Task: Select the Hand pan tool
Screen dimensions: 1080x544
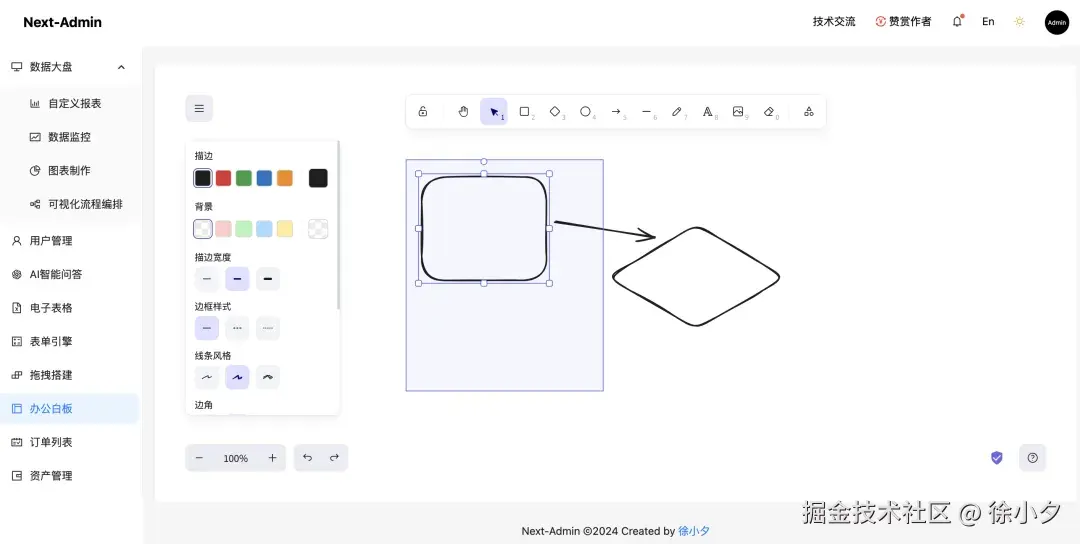Action: click(x=464, y=112)
